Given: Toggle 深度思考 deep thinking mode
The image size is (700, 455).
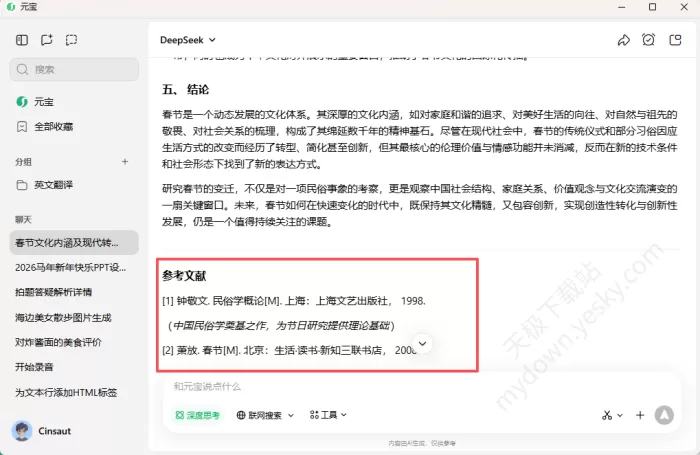Looking at the screenshot, I should (198, 415).
